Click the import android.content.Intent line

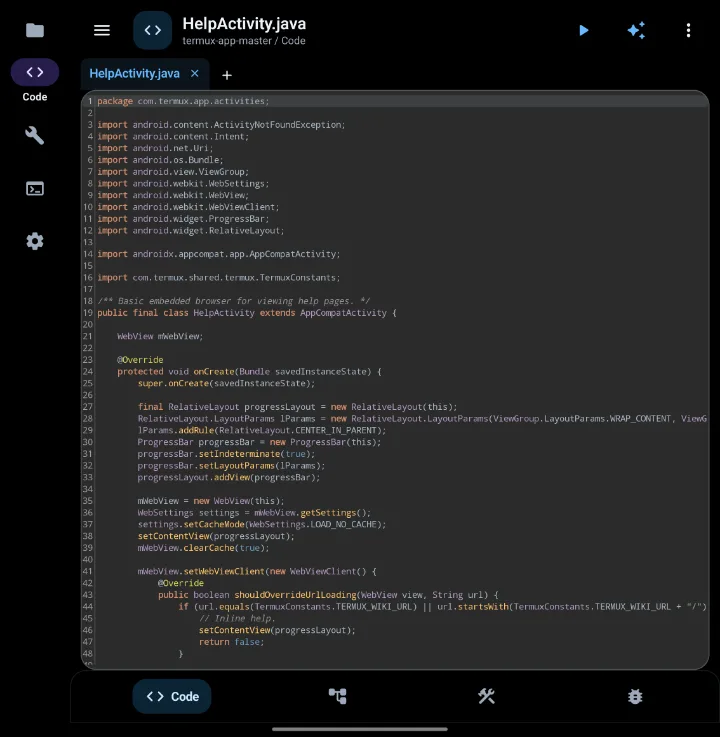tap(173, 136)
